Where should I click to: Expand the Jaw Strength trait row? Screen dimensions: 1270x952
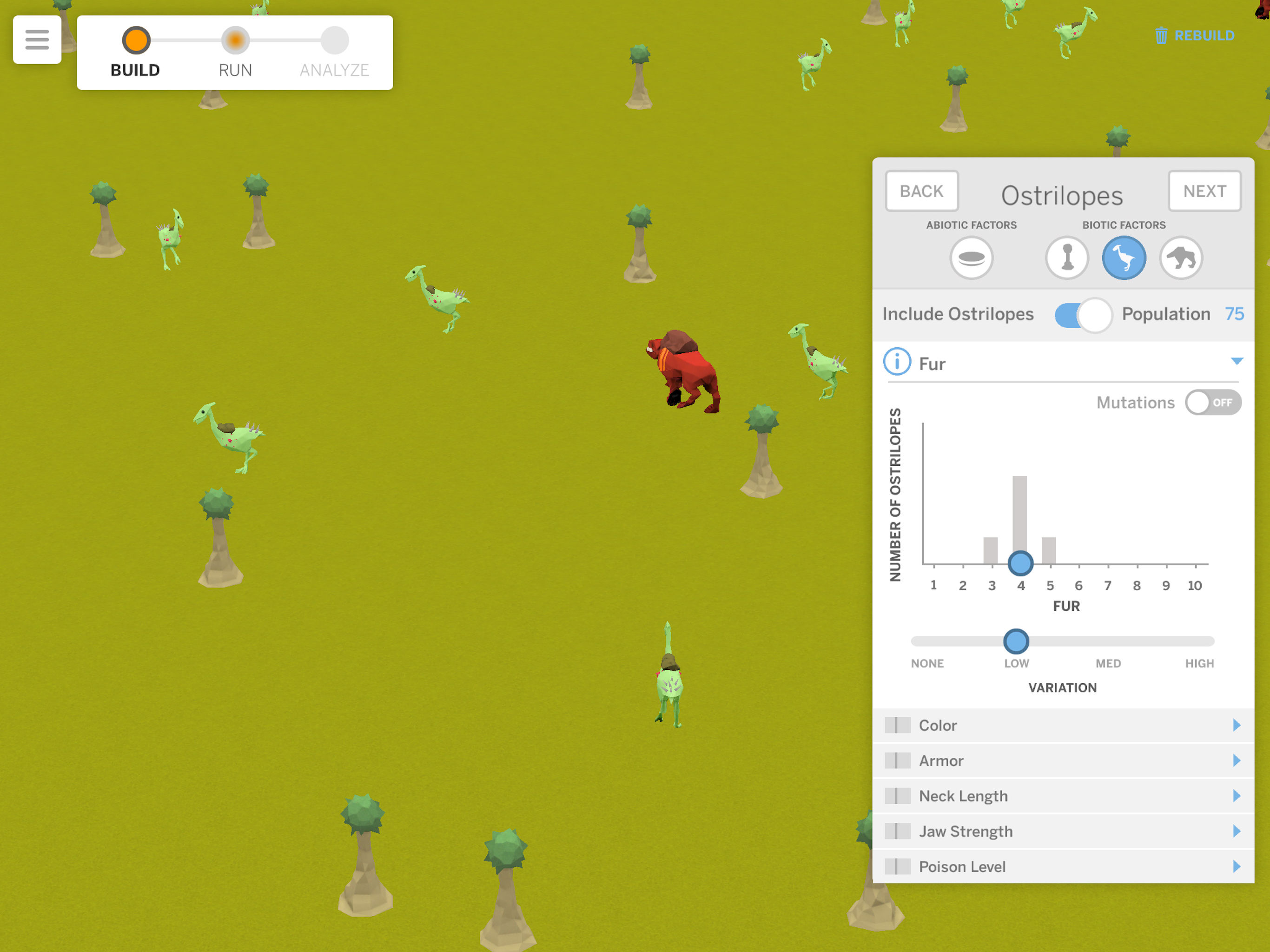[x=1063, y=832]
